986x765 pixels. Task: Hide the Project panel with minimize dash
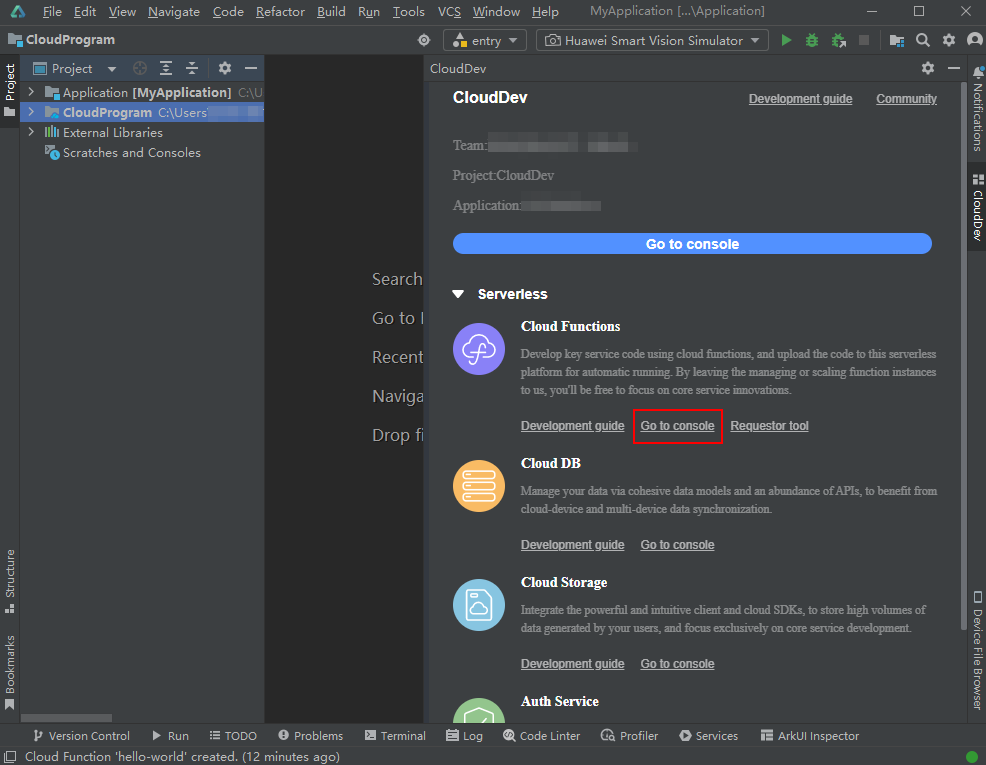[251, 69]
